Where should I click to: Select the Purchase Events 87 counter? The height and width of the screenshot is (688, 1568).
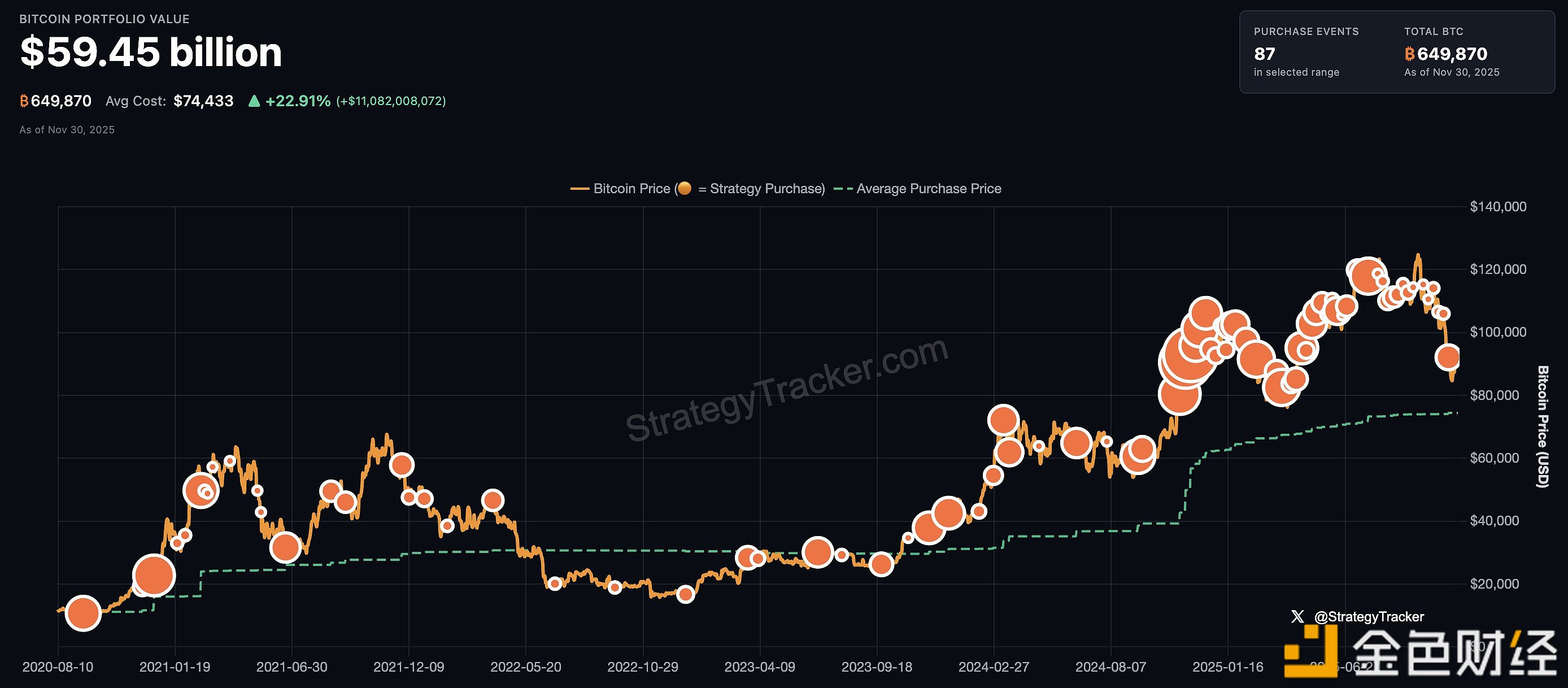pyautogui.click(x=1265, y=54)
